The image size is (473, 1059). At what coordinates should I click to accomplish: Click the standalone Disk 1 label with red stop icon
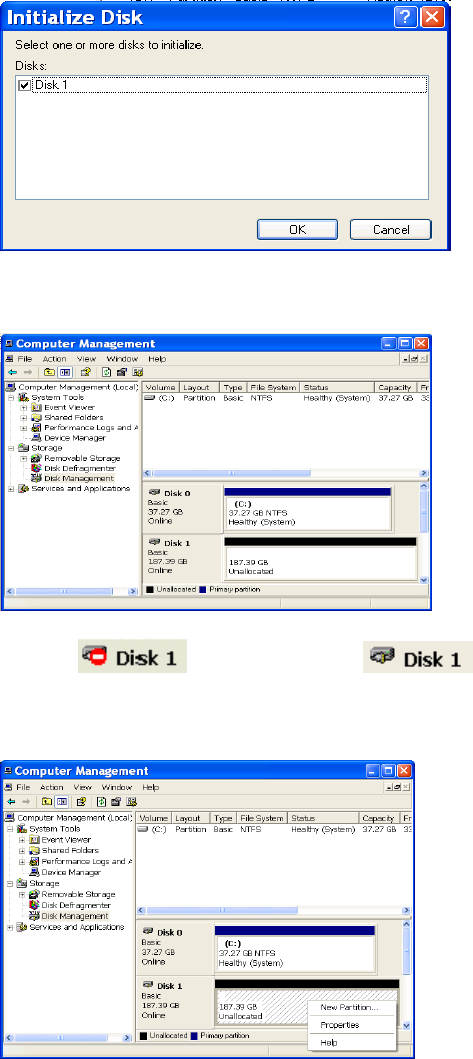tap(132, 657)
